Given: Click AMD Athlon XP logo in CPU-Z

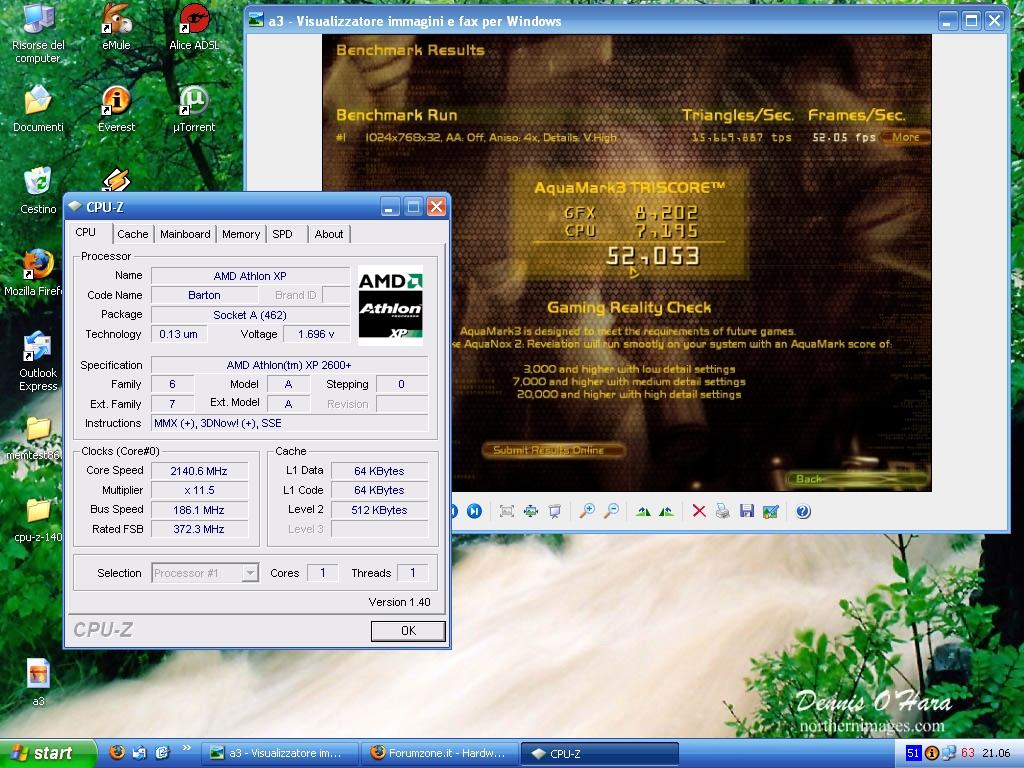Looking at the screenshot, I should pyautogui.click(x=391, y=306).
